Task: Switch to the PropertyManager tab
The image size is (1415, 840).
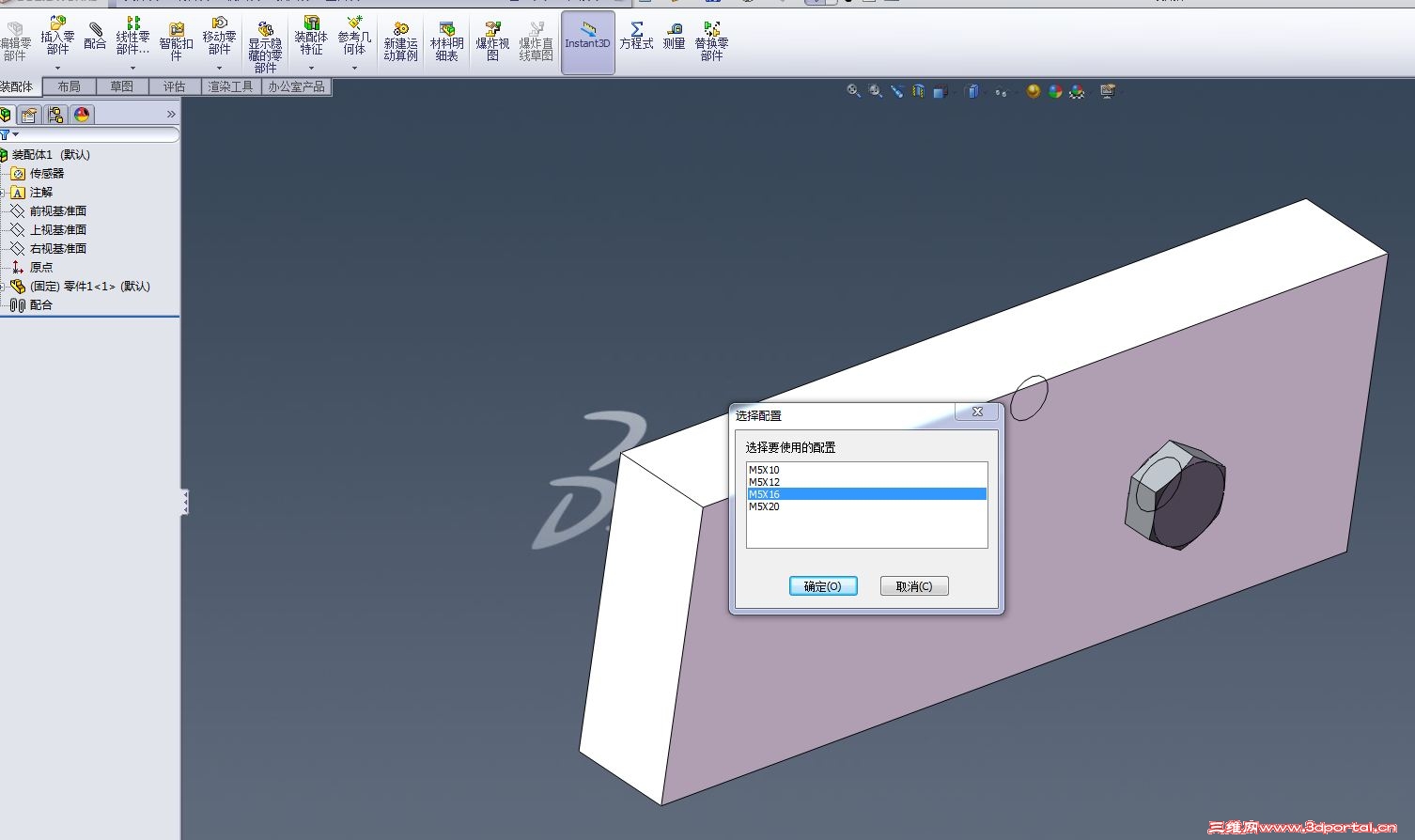Action: point(29,115)
